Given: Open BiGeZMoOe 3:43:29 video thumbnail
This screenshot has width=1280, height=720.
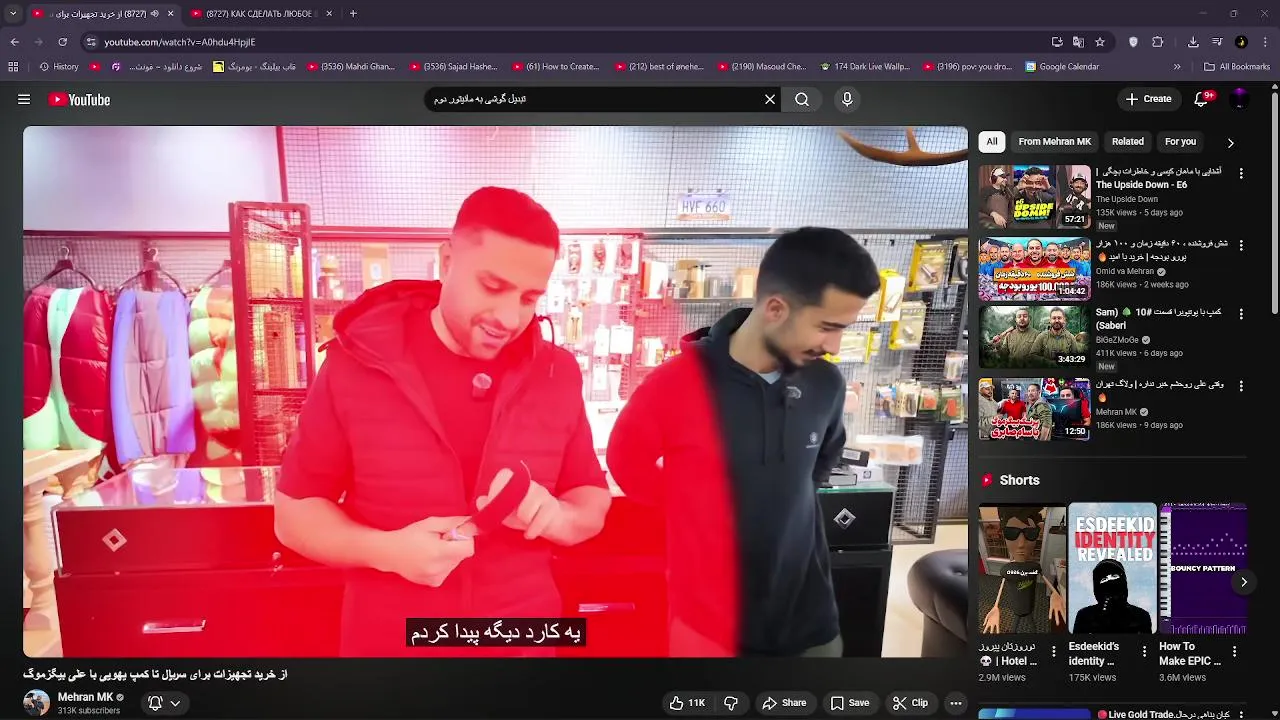Looking at the screenshot, I should 1034,337.
